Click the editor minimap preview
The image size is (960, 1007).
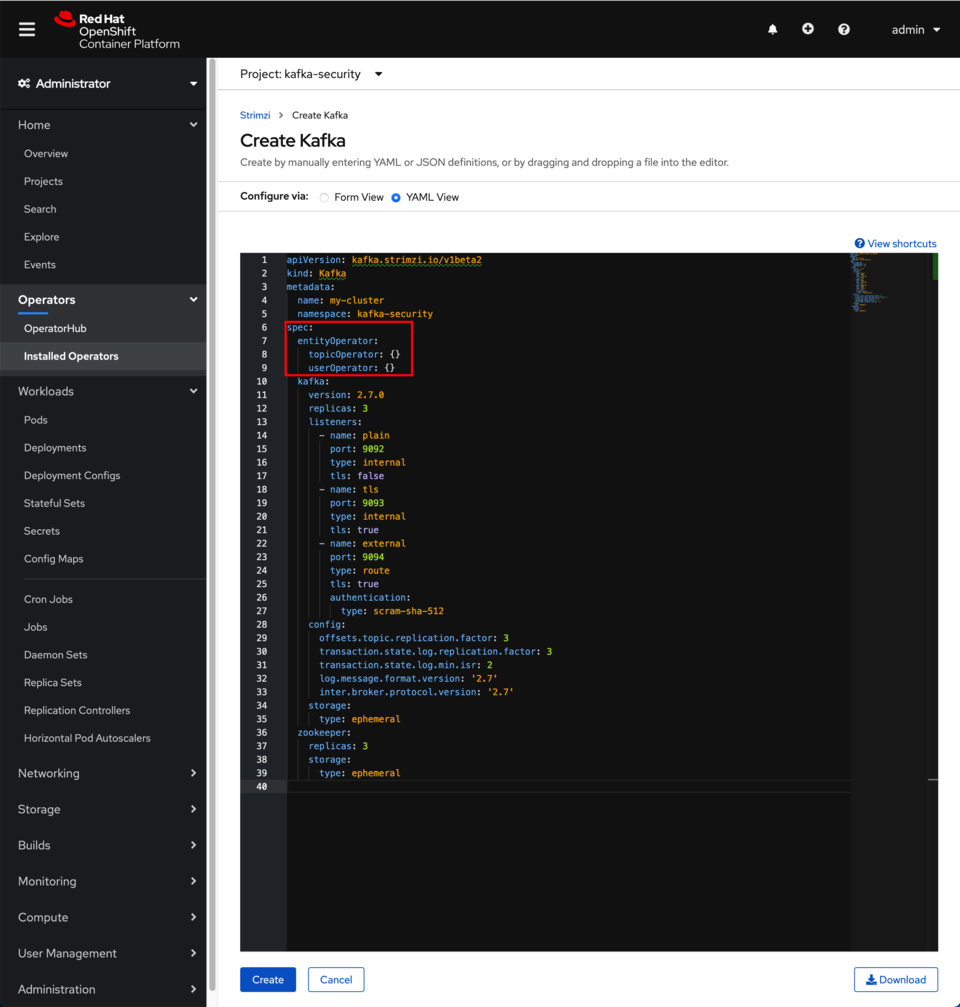pos(869,283)
